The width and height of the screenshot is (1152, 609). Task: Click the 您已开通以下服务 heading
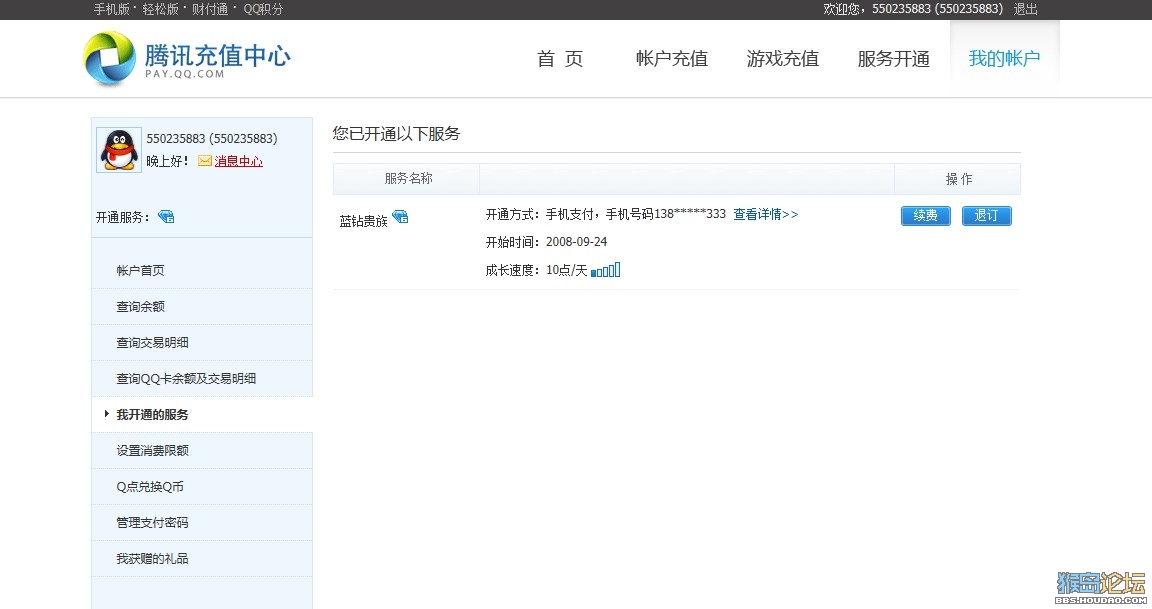(396, 134)
